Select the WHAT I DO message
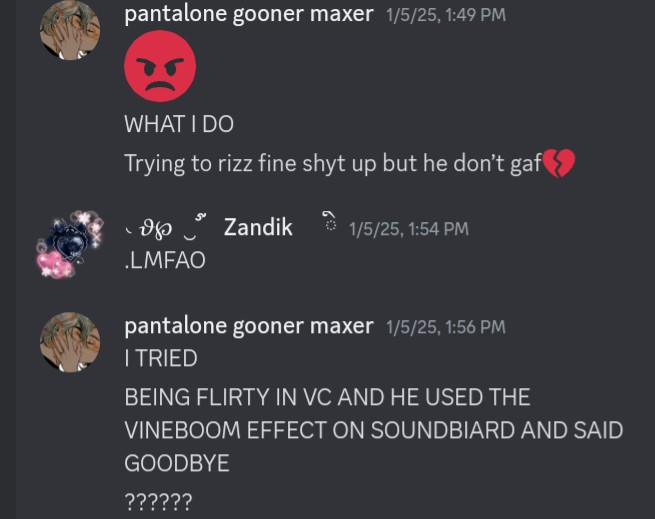655x519 pixels. pyautogui.click(x=179, y=124)
